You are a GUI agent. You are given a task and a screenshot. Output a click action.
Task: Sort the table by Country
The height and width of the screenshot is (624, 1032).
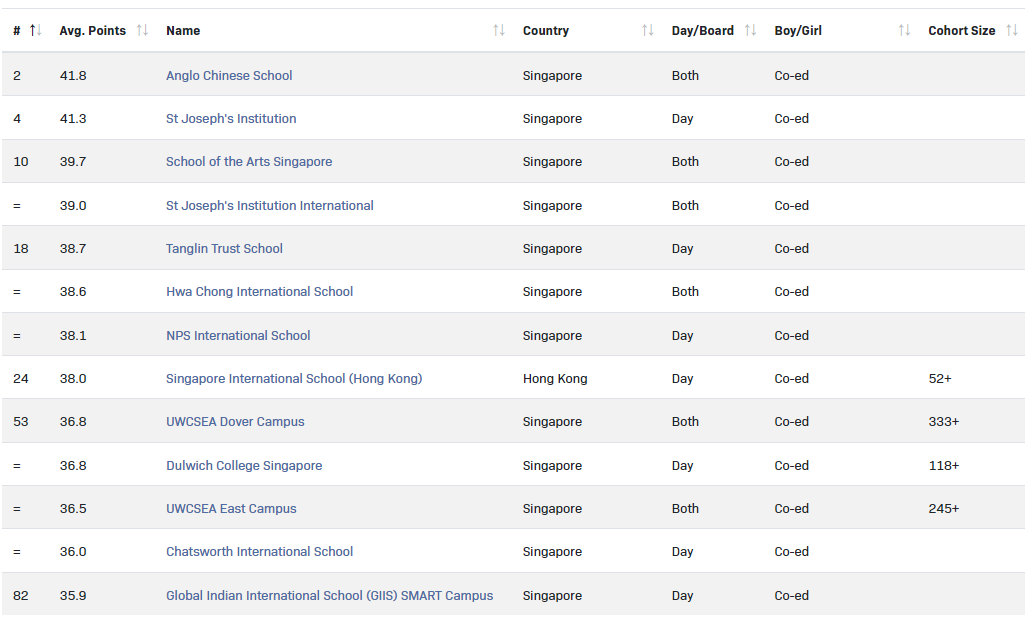coord(648,30)
